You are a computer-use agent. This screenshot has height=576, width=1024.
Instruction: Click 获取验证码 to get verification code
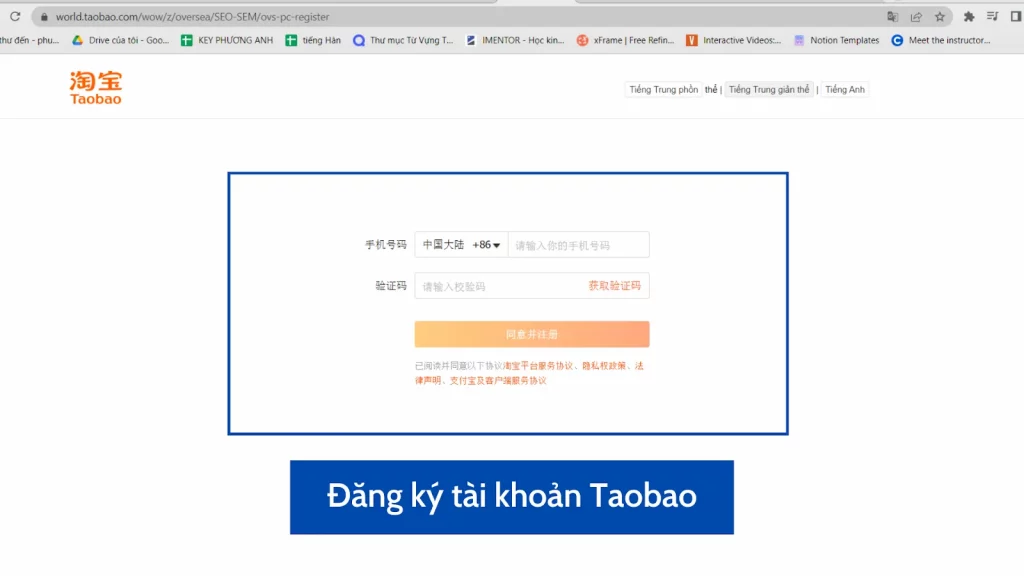(615, 286)
